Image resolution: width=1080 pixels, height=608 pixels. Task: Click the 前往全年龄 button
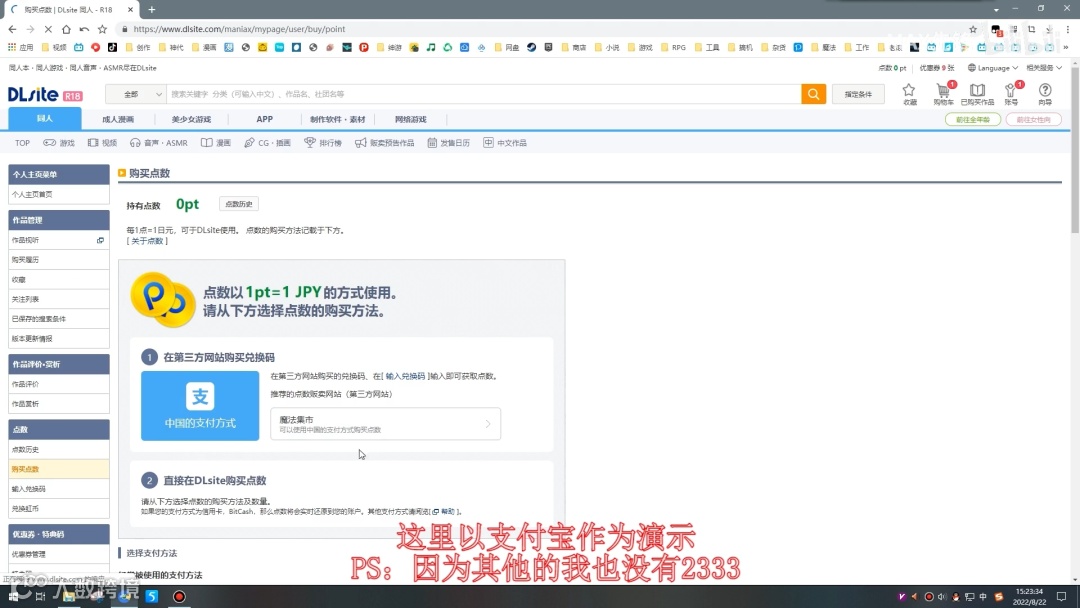[973, 119]
